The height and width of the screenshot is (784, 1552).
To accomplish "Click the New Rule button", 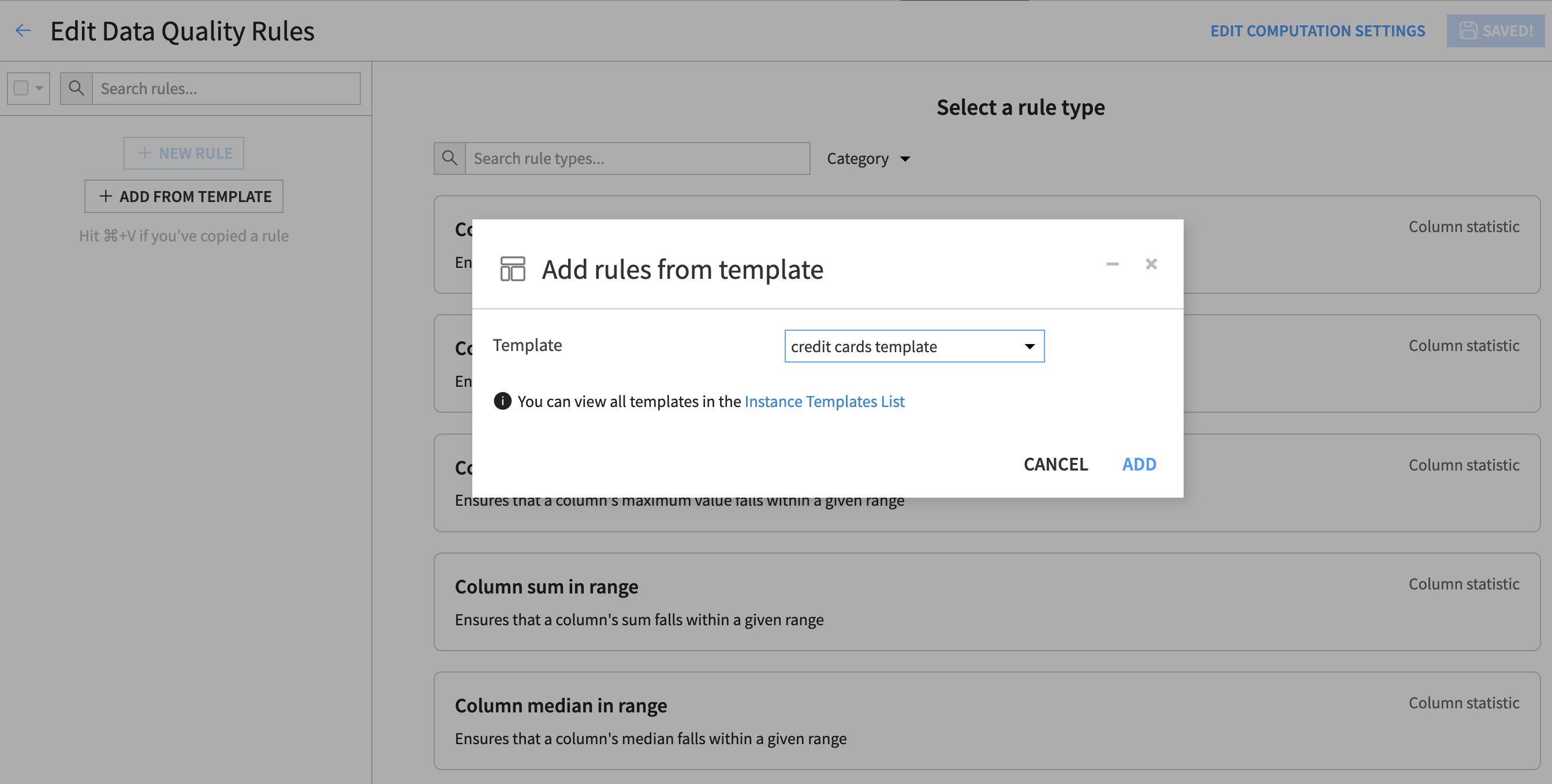I will point(184,153).
